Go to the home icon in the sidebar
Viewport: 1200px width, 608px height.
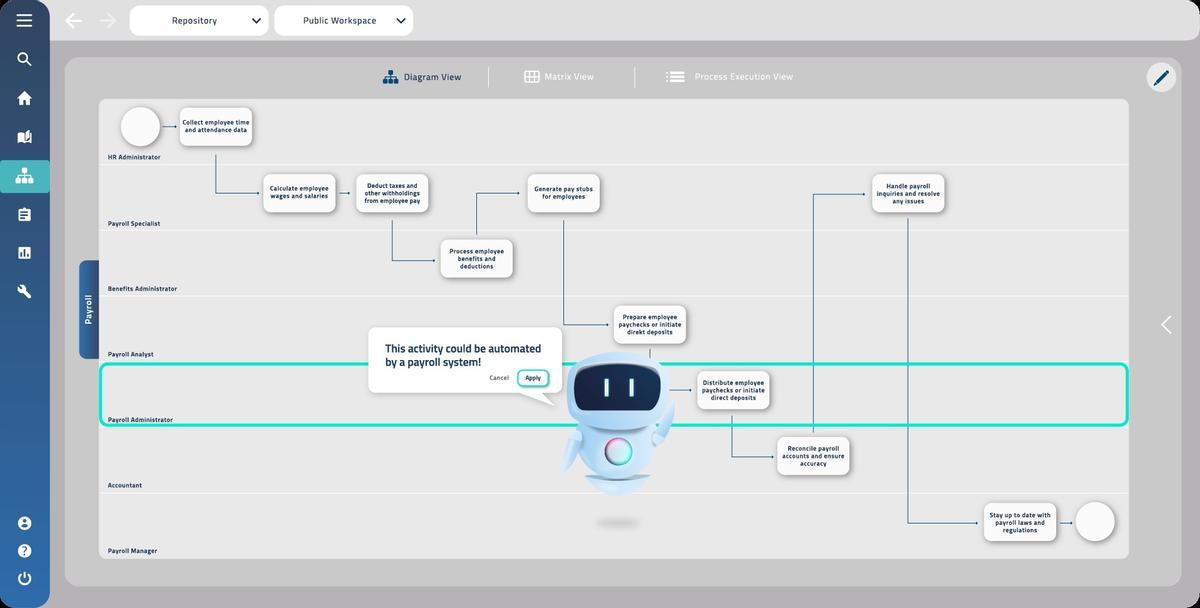click(x=24, y=98)
